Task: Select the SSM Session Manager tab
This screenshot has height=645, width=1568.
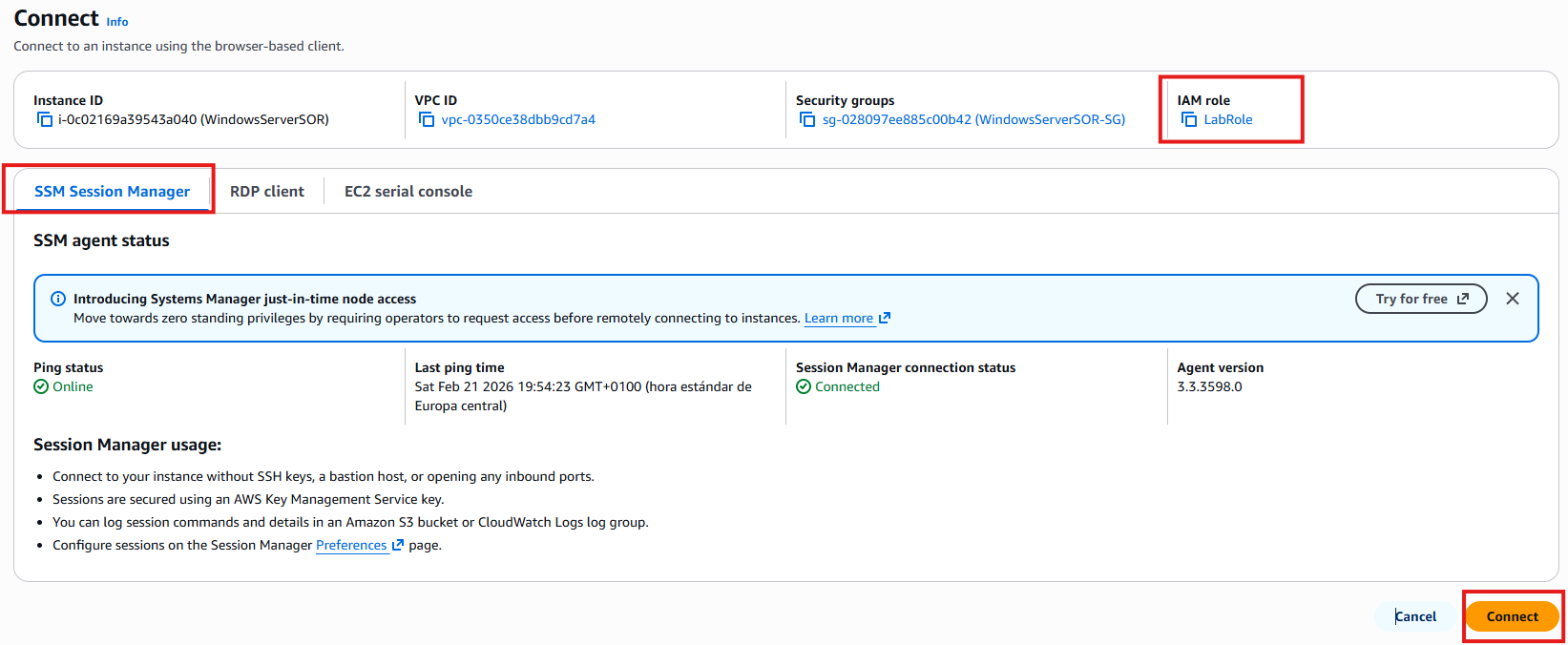Action: [112, 191]
